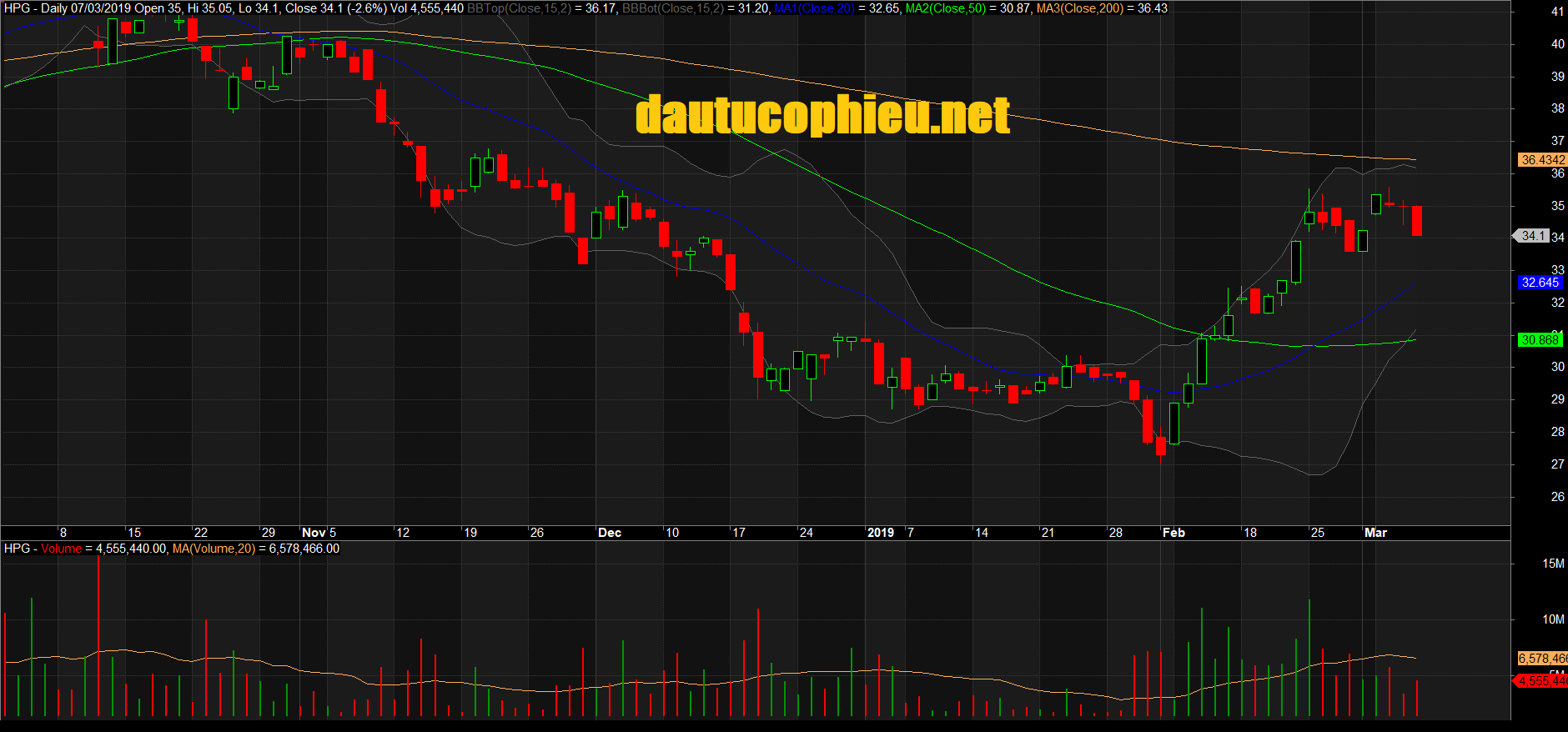Image resolution: width=1568 pixels, height=732 pixels.
Task: Click the orange 6,578,466 volume average tag
Action: 1542,659
